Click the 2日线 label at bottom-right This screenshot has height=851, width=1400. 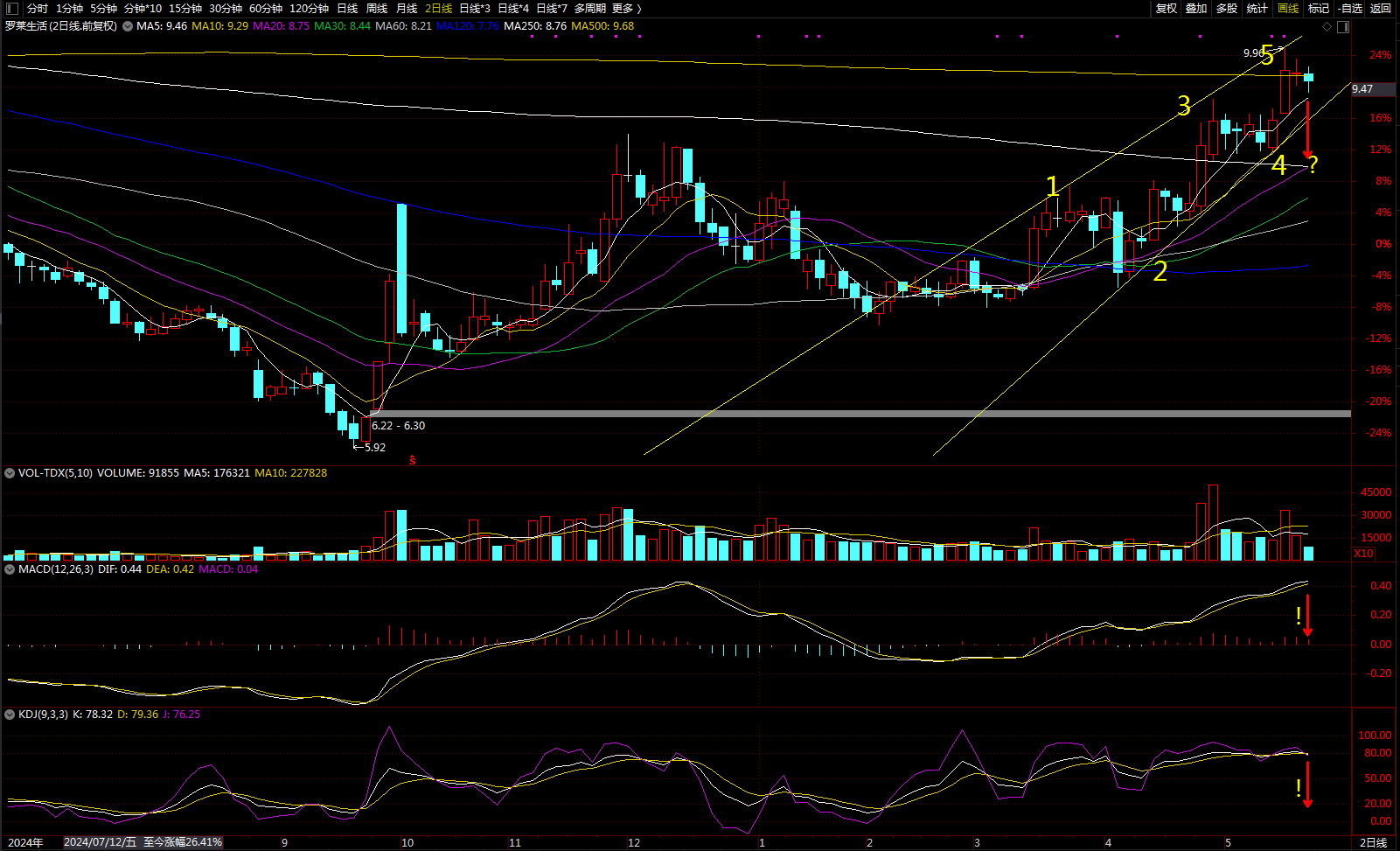point(1373,843)
